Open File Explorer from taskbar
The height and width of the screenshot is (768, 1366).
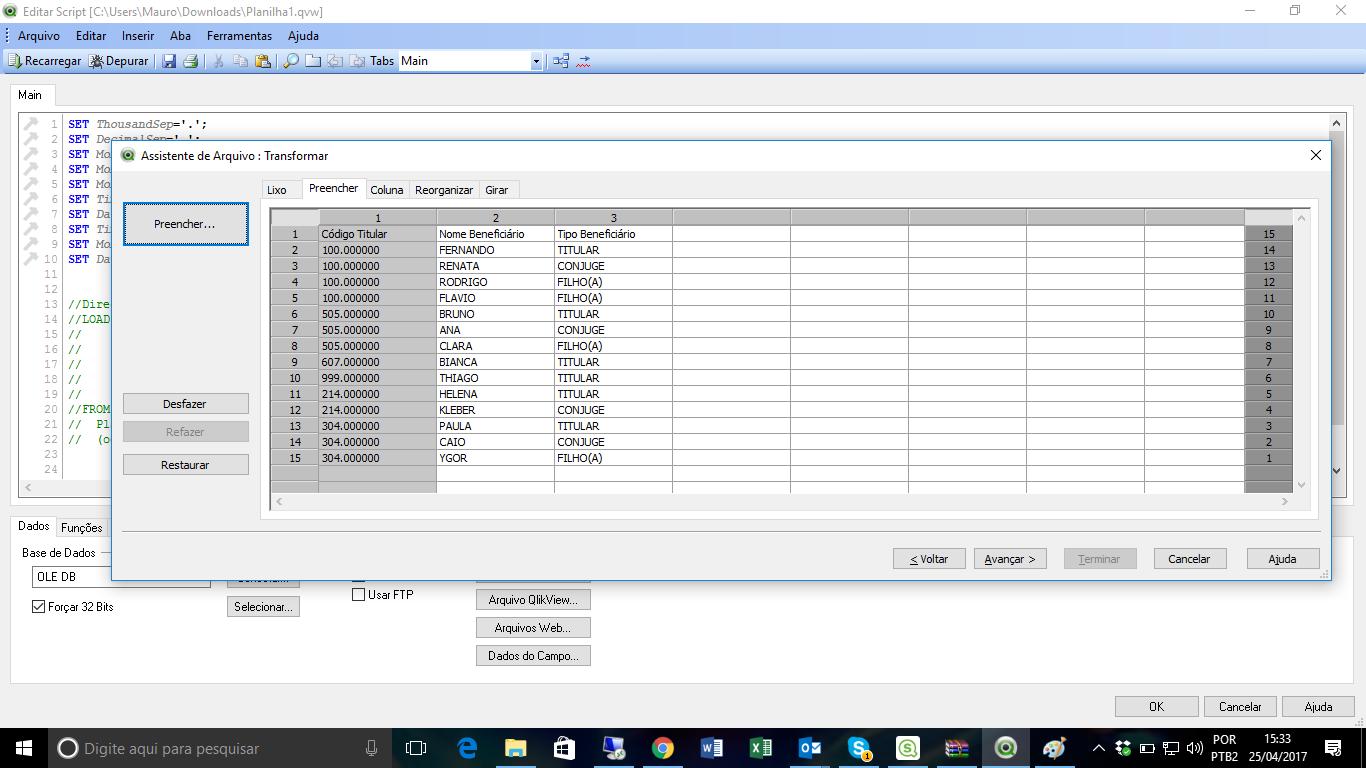tap(515, 748)
